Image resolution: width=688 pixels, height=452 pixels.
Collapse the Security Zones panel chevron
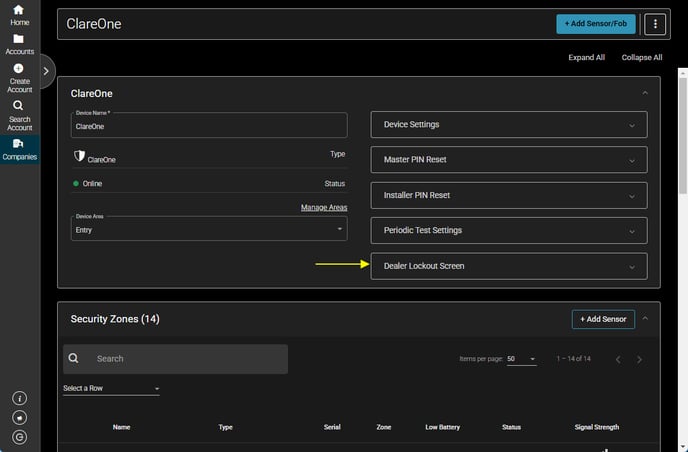coord(645,319)
